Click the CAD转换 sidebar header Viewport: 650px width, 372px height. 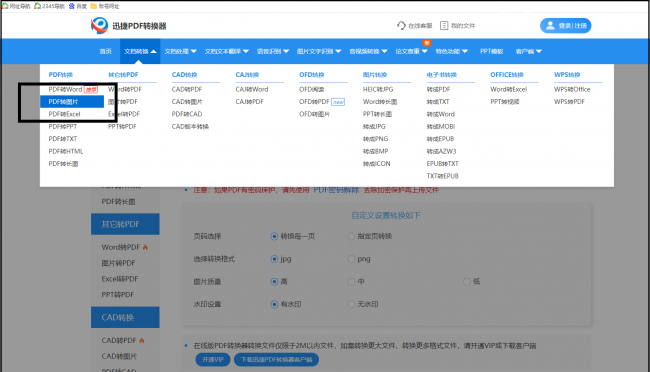tap(125, 317)
